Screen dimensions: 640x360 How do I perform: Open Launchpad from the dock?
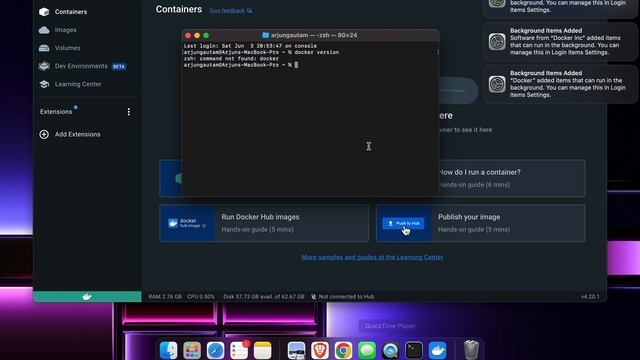pyautogui.click(x=192, y=350)
